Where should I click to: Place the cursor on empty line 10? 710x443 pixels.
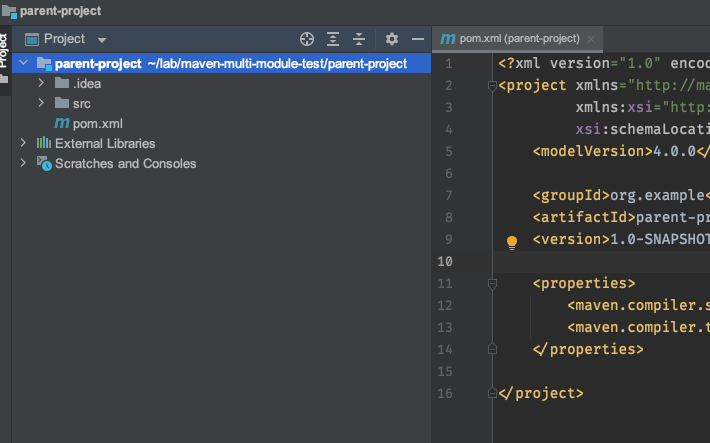[601, 262]
